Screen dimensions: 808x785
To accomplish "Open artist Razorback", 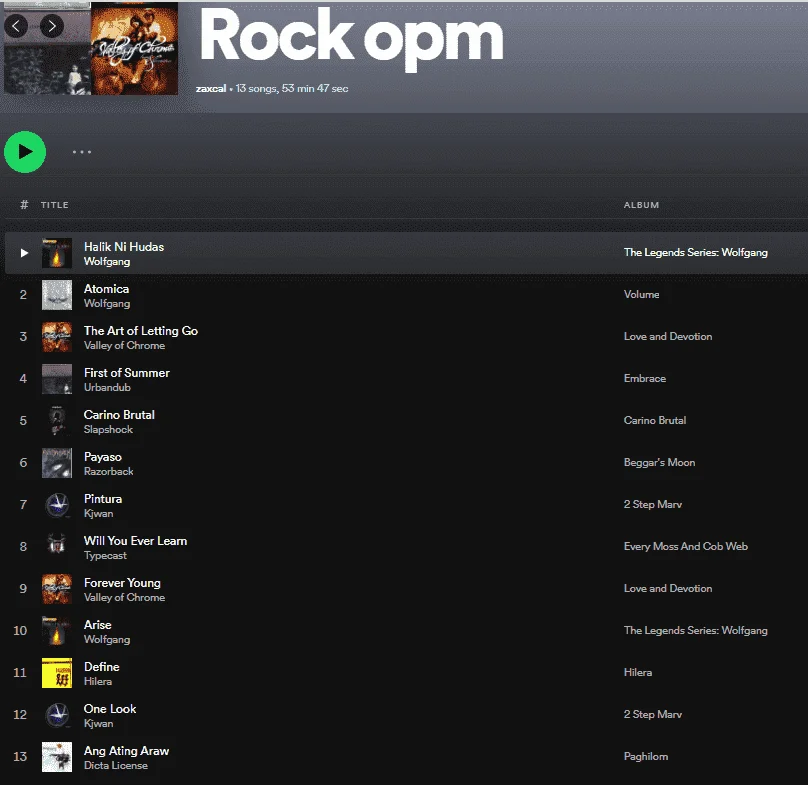I will coord(108,472).
